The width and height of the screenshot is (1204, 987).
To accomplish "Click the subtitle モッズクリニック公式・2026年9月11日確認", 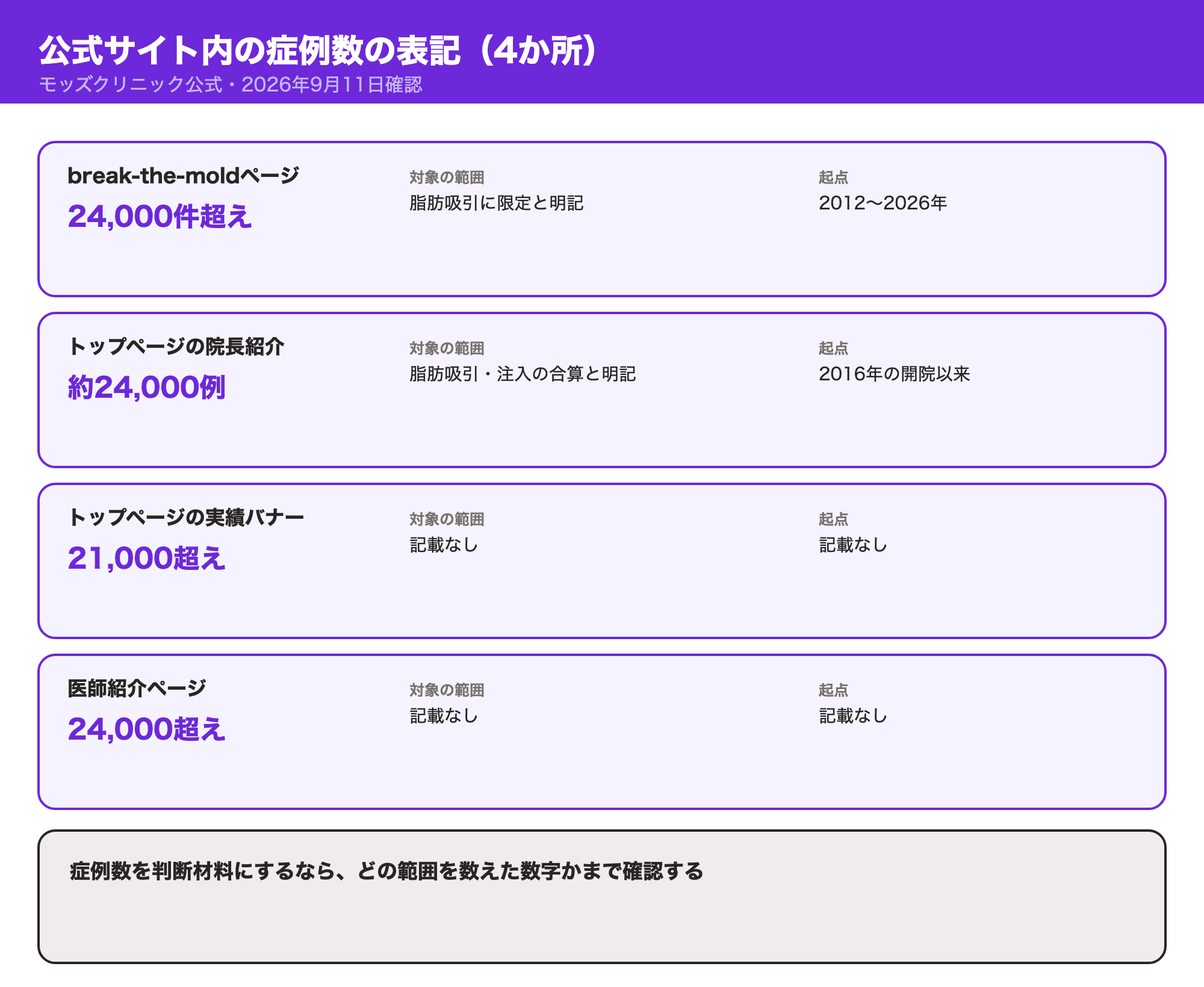I will click(x=231, y=84).
